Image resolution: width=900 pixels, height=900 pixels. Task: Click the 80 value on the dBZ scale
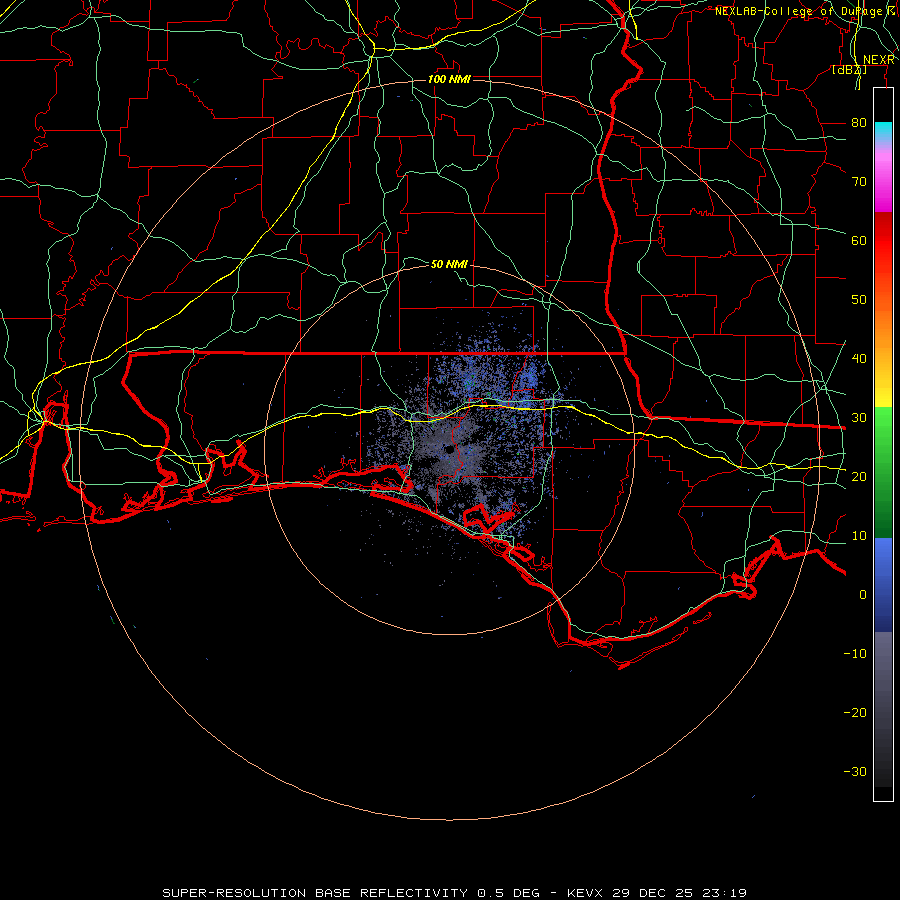tap(859, 122)
